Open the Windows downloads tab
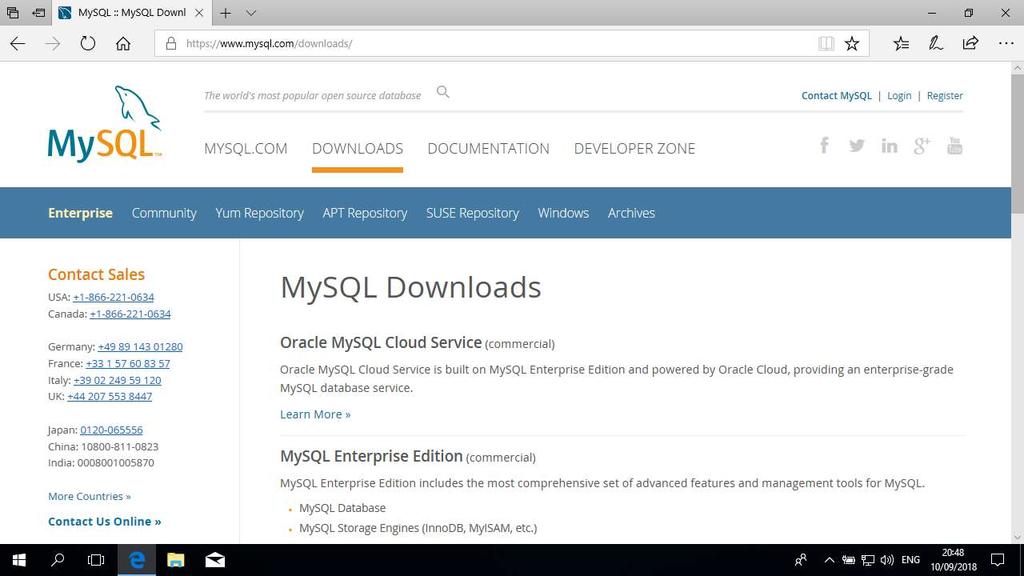Image resolution: width=1024 pixels, height=576 pixels. 563,213
